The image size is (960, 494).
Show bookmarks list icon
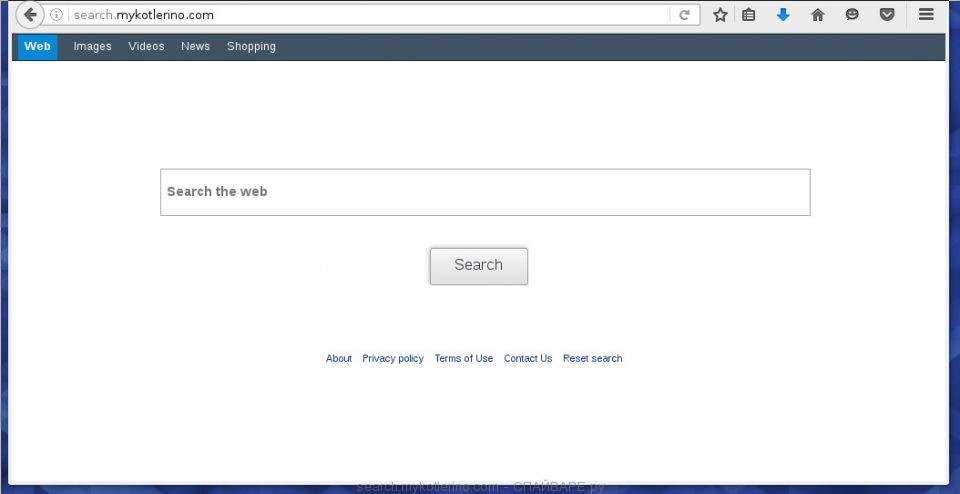tap(748, 15)
